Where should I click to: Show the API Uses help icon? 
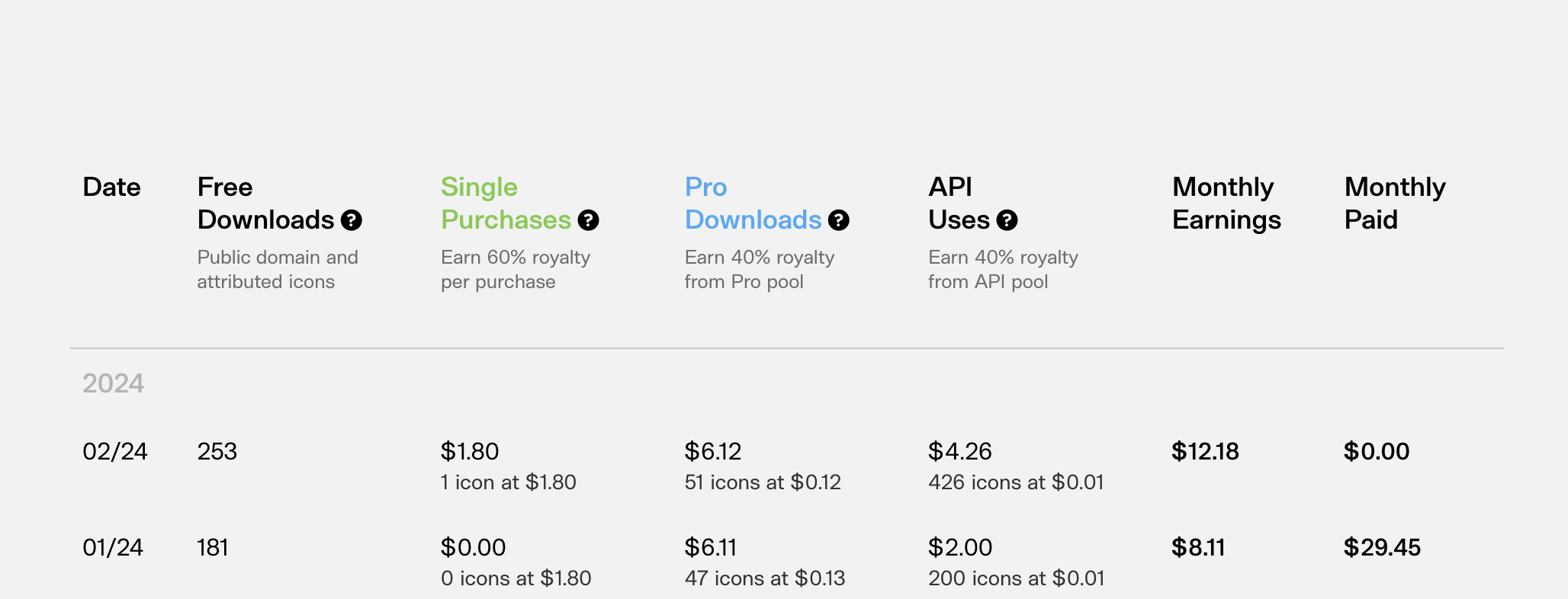tap(1007, 220)
